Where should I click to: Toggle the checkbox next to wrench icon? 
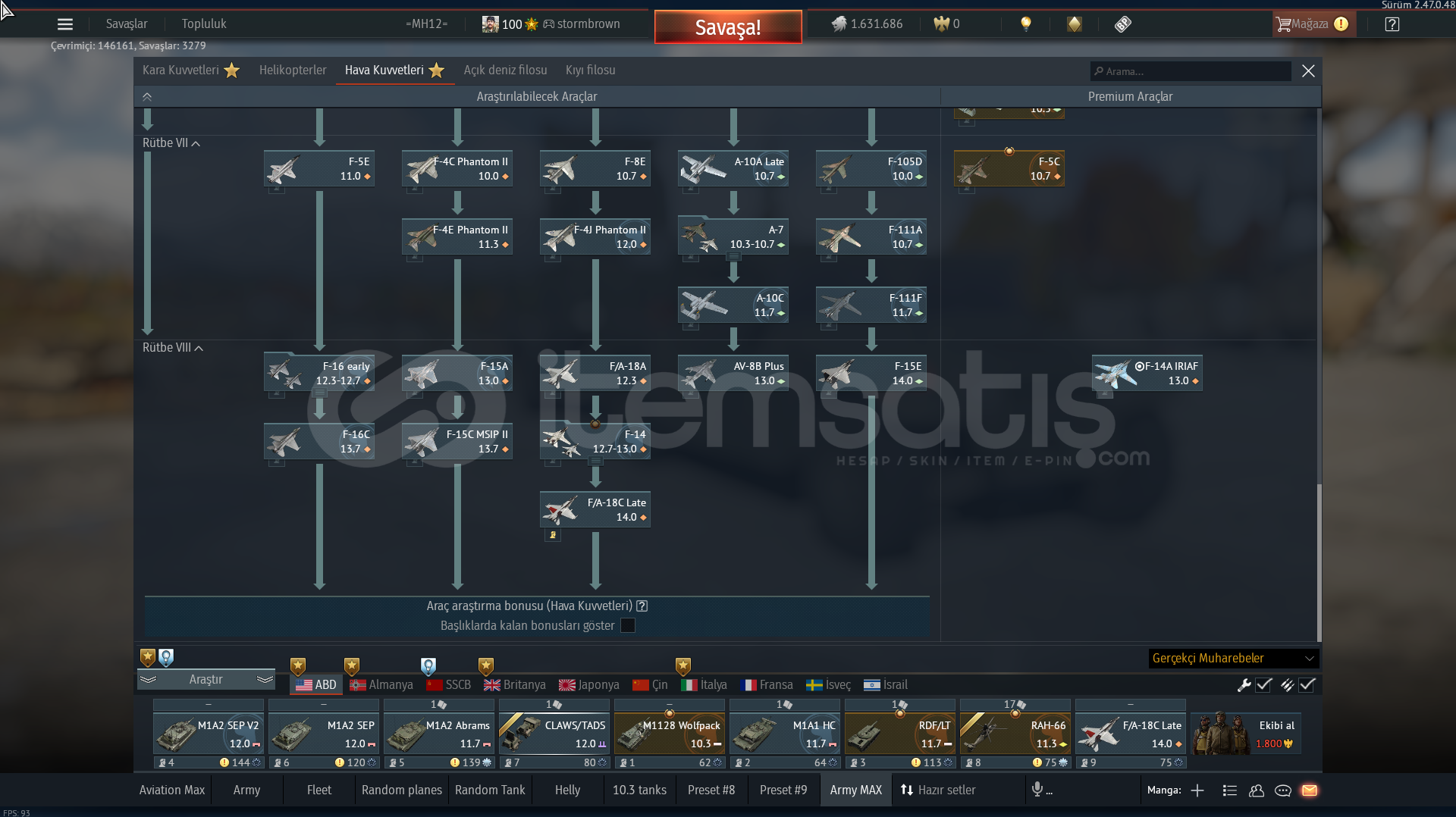point(1263,685)
